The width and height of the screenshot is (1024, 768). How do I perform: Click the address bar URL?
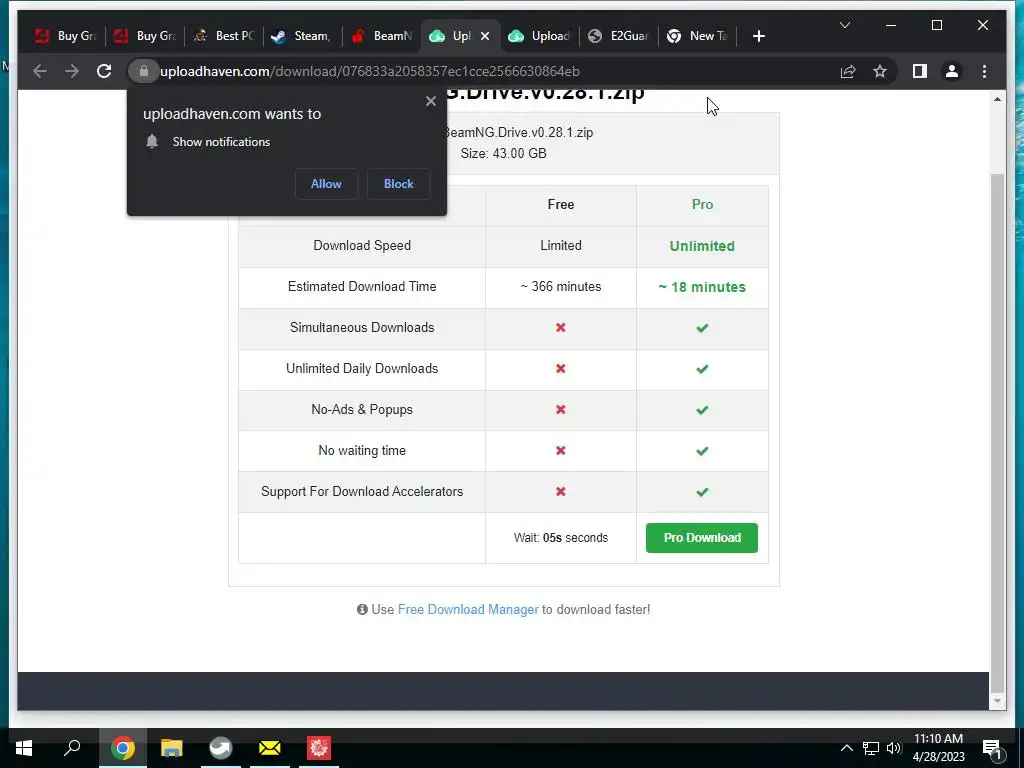tap(370, 71)
